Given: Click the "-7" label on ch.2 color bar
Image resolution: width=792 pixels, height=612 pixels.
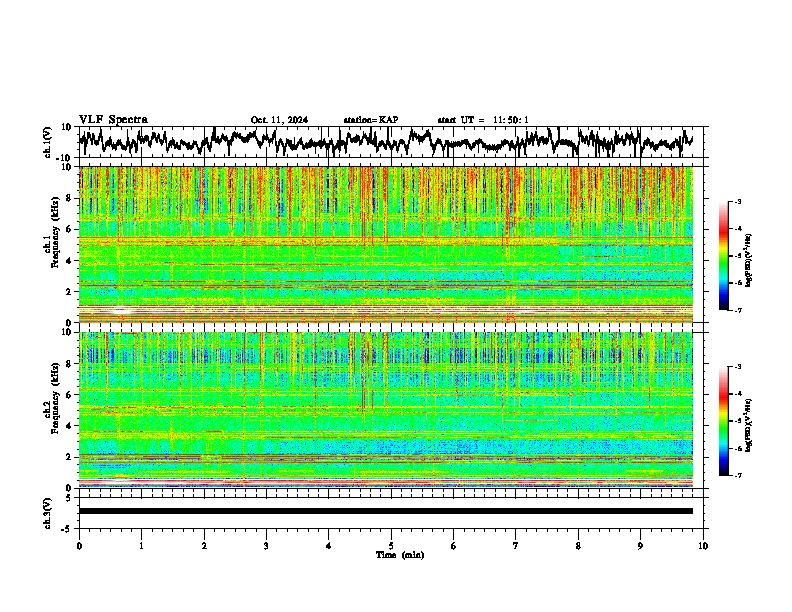Looking at the screenshot, I should pyautogui.click(x=738, y=476).
